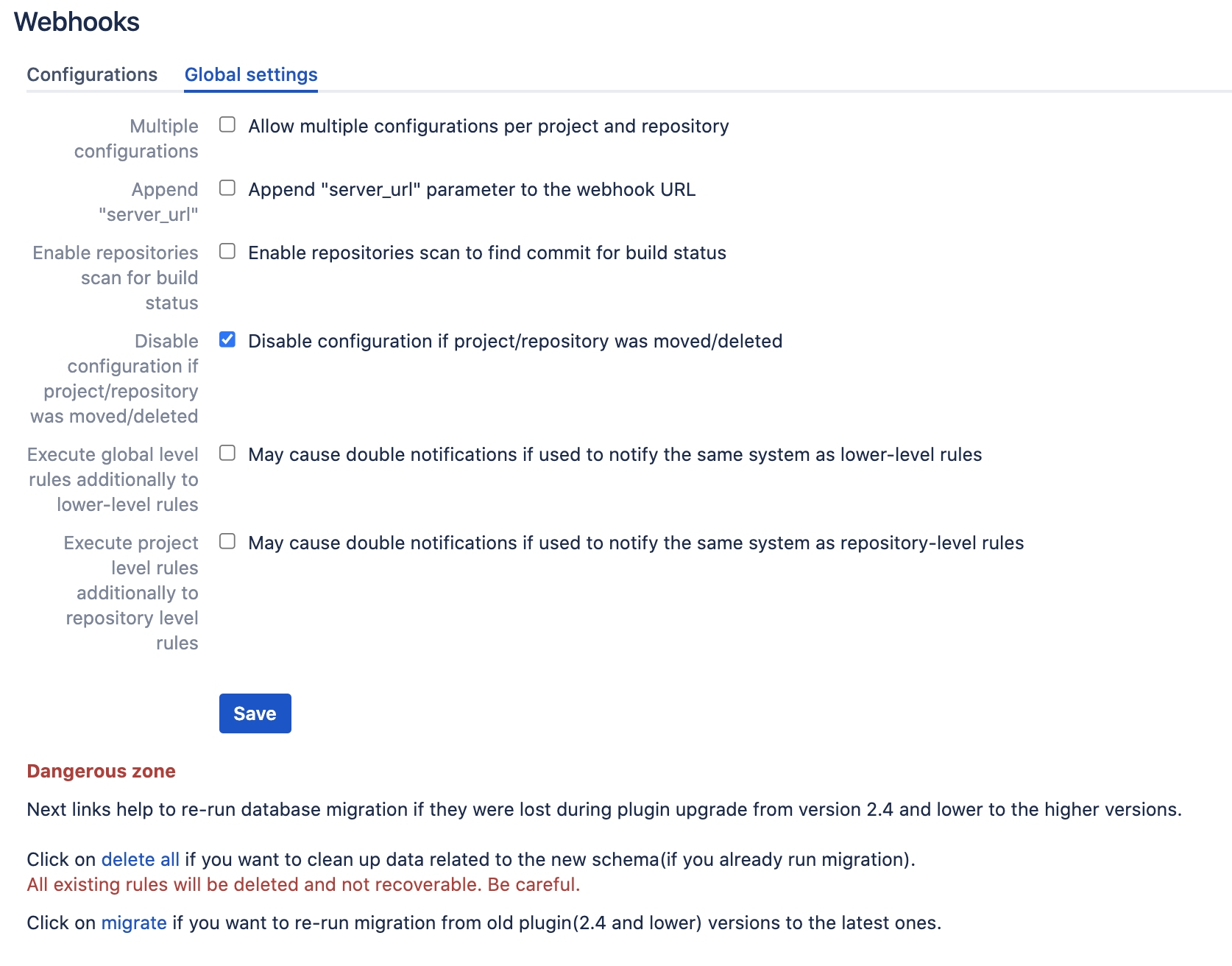Click the "Dangerous zone" heading
Image resolution: width=1232 pixels, height=966 pixels.
pos(101,771)
